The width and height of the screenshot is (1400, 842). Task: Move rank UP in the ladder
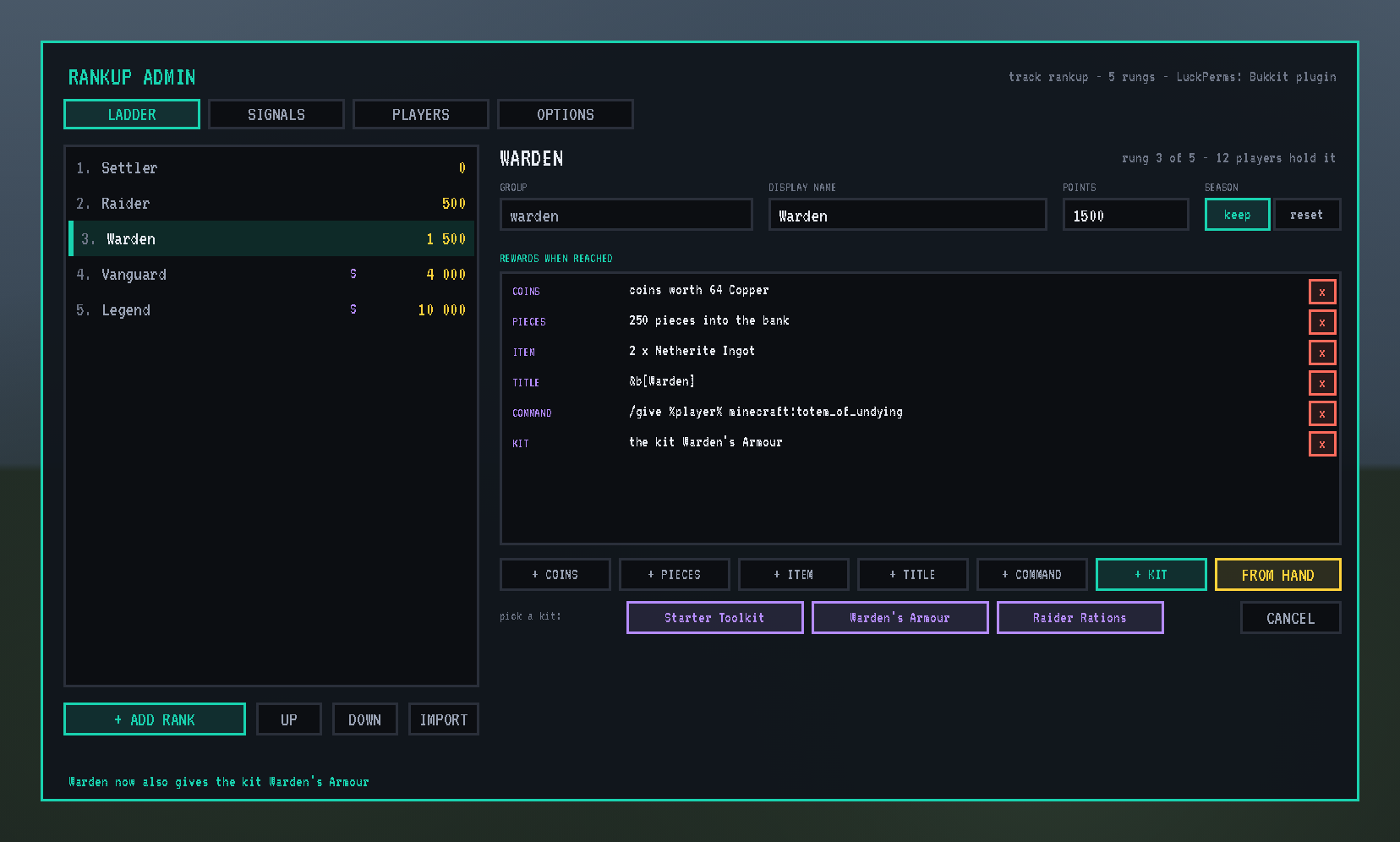[289, 719]
